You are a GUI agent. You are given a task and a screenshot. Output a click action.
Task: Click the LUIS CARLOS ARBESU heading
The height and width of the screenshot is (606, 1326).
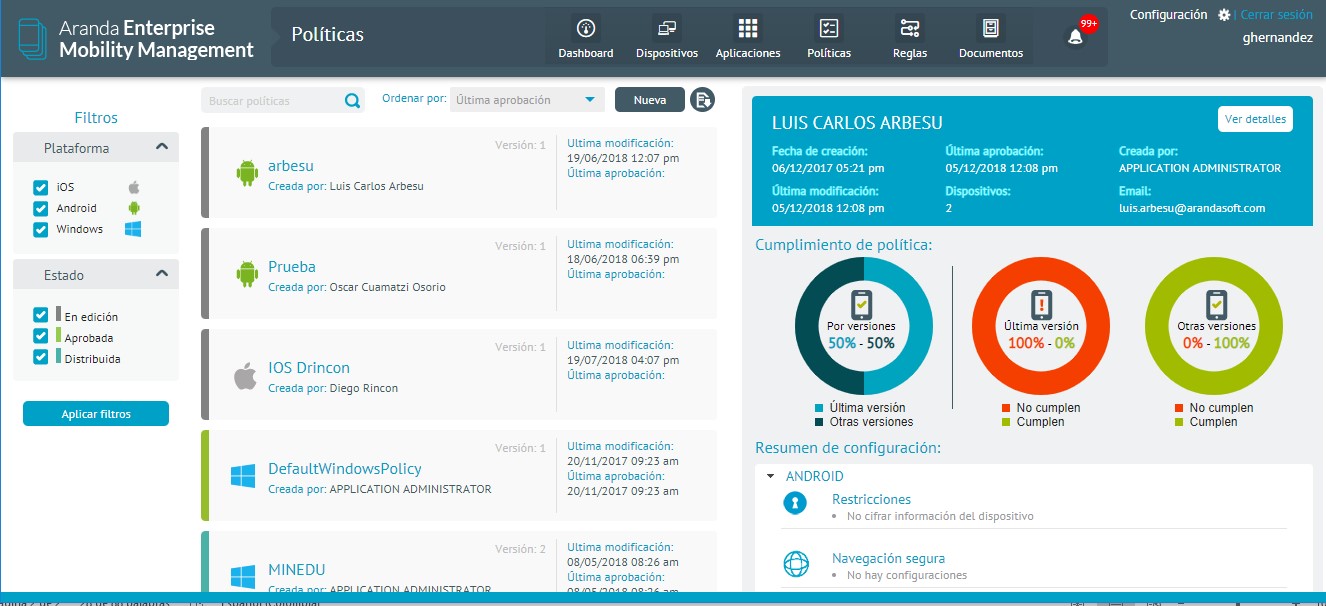[857, 123]
